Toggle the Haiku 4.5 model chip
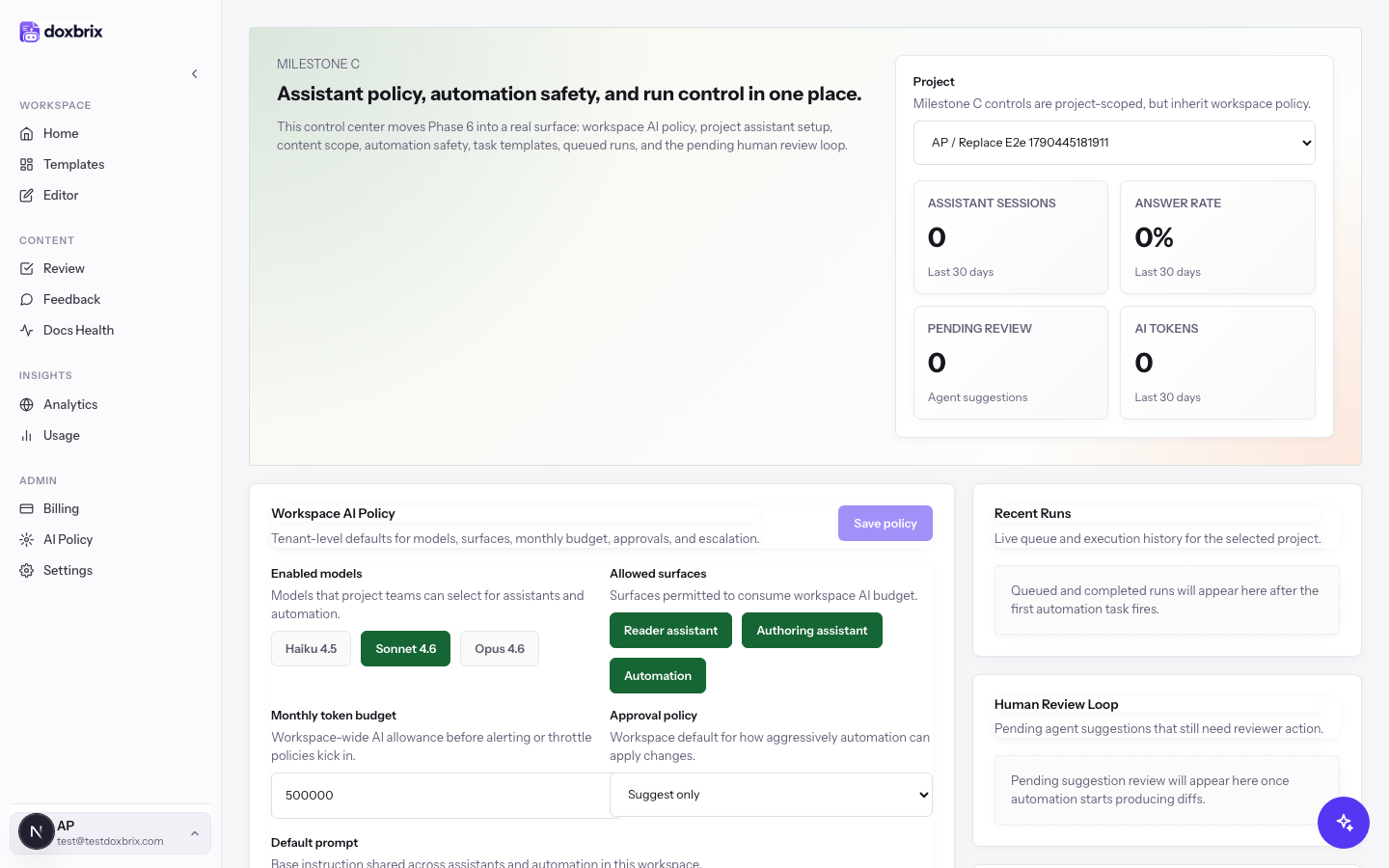The height and width of the screenshot is (868, 1389). [311, 649]
